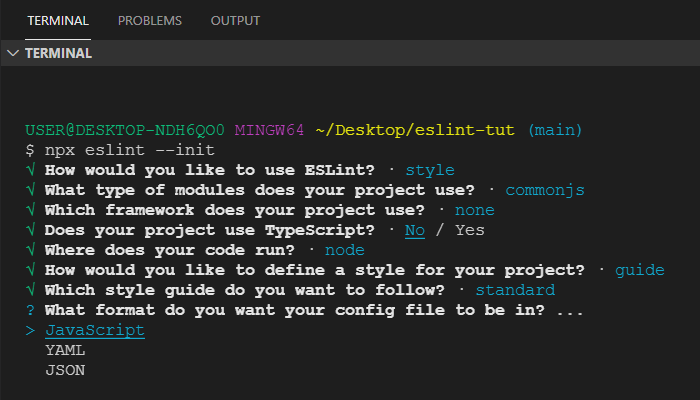Click the TERMINAL section header label
Screen dimensions: 700x400
58,53
